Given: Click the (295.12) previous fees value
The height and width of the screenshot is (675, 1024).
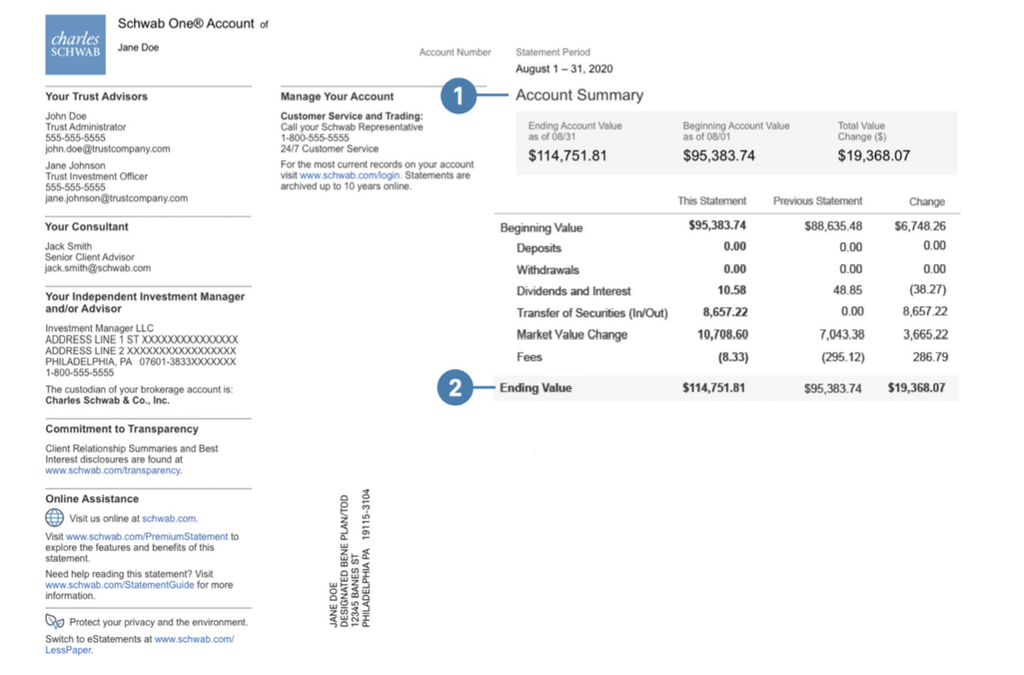Looking at the screenshot, I should pos(843,358).
